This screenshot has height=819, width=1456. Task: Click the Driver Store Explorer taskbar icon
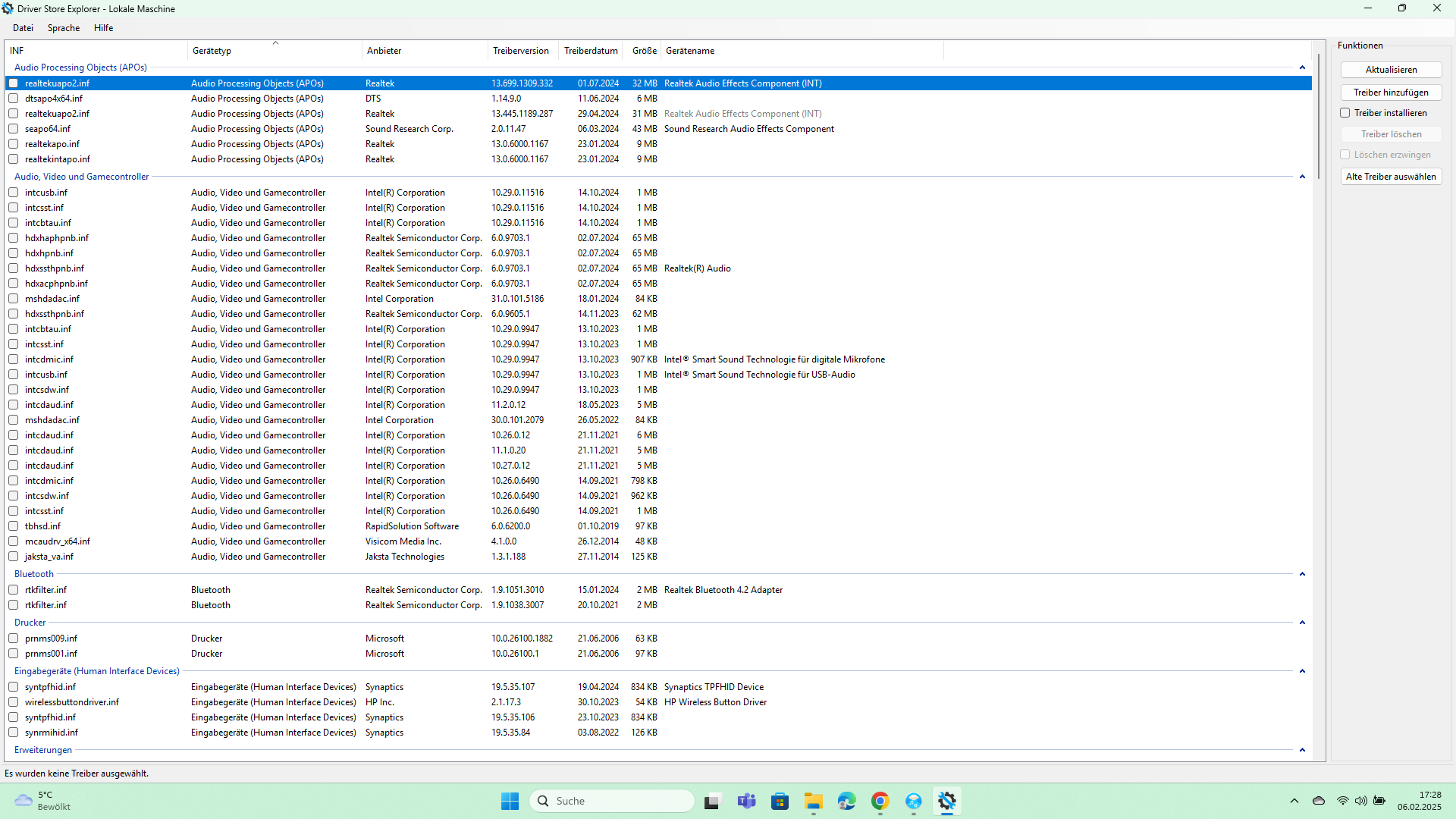pyautogui.click(x=947, y=801)
